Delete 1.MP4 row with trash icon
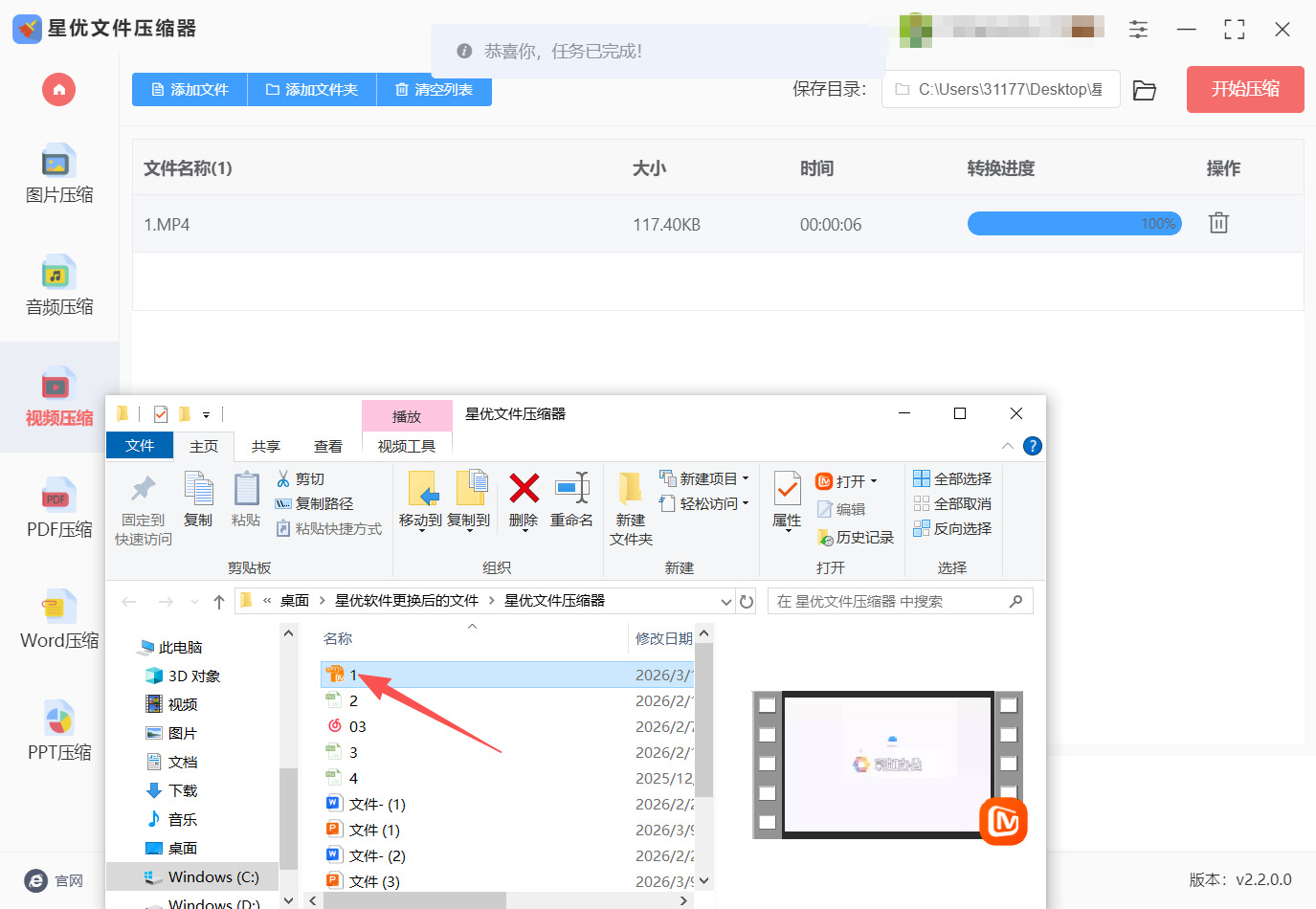 [1218, 224]
